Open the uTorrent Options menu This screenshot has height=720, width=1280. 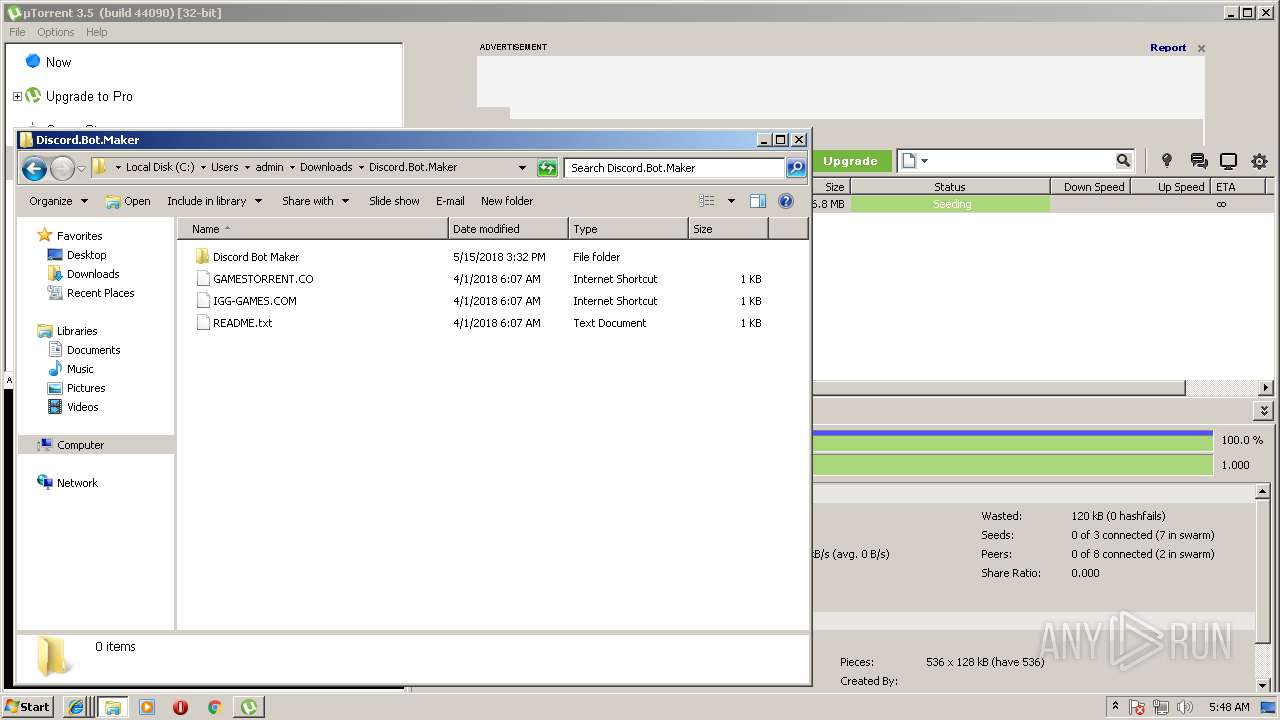point(56,32)
